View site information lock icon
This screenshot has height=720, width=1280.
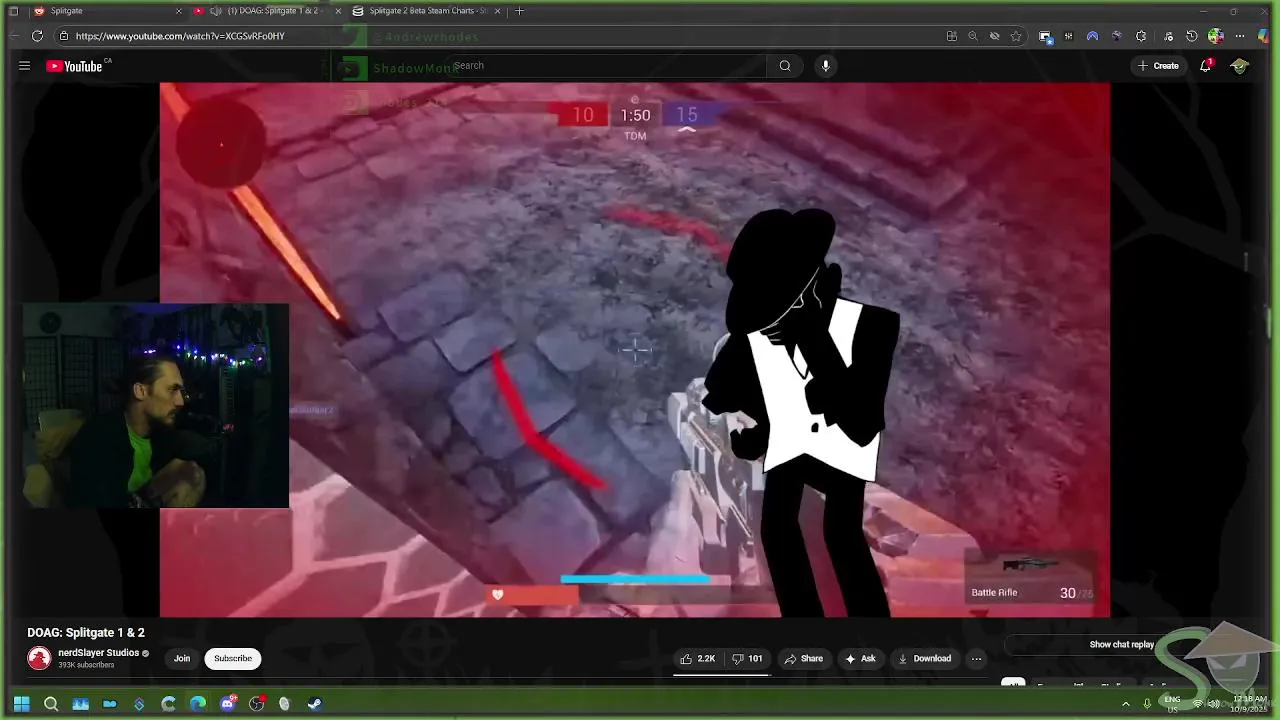coord(64,36)
